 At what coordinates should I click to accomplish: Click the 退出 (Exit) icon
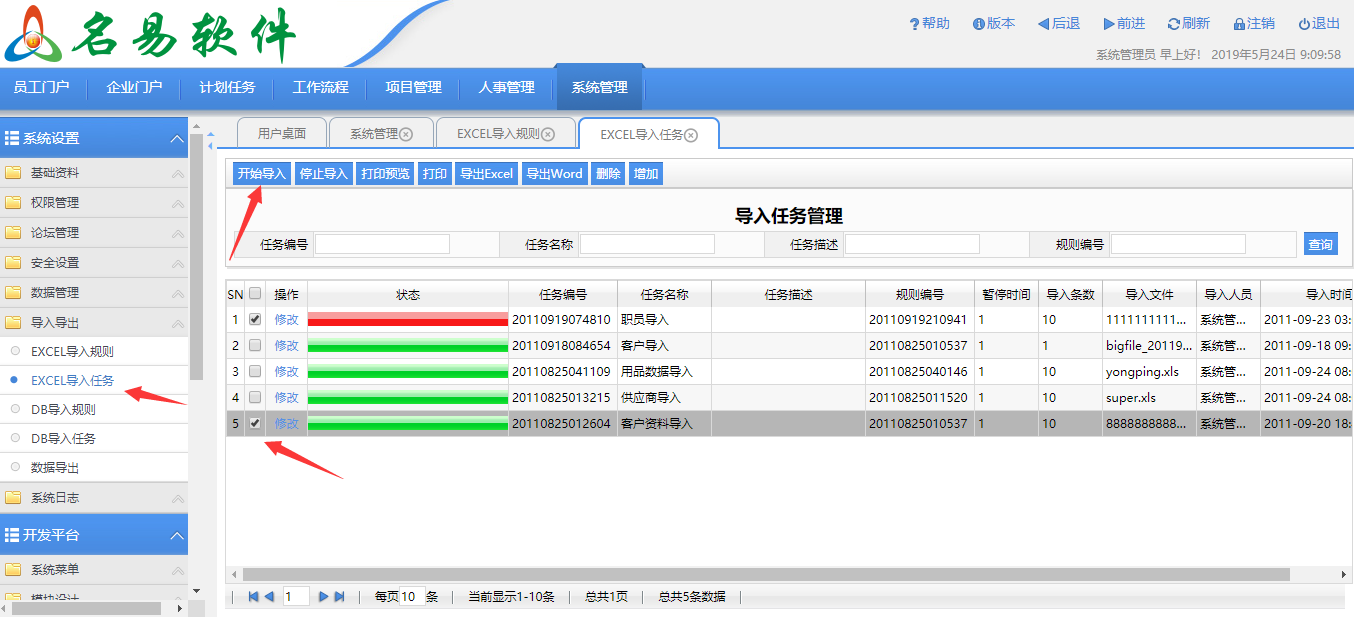(x=1317, y=23)
